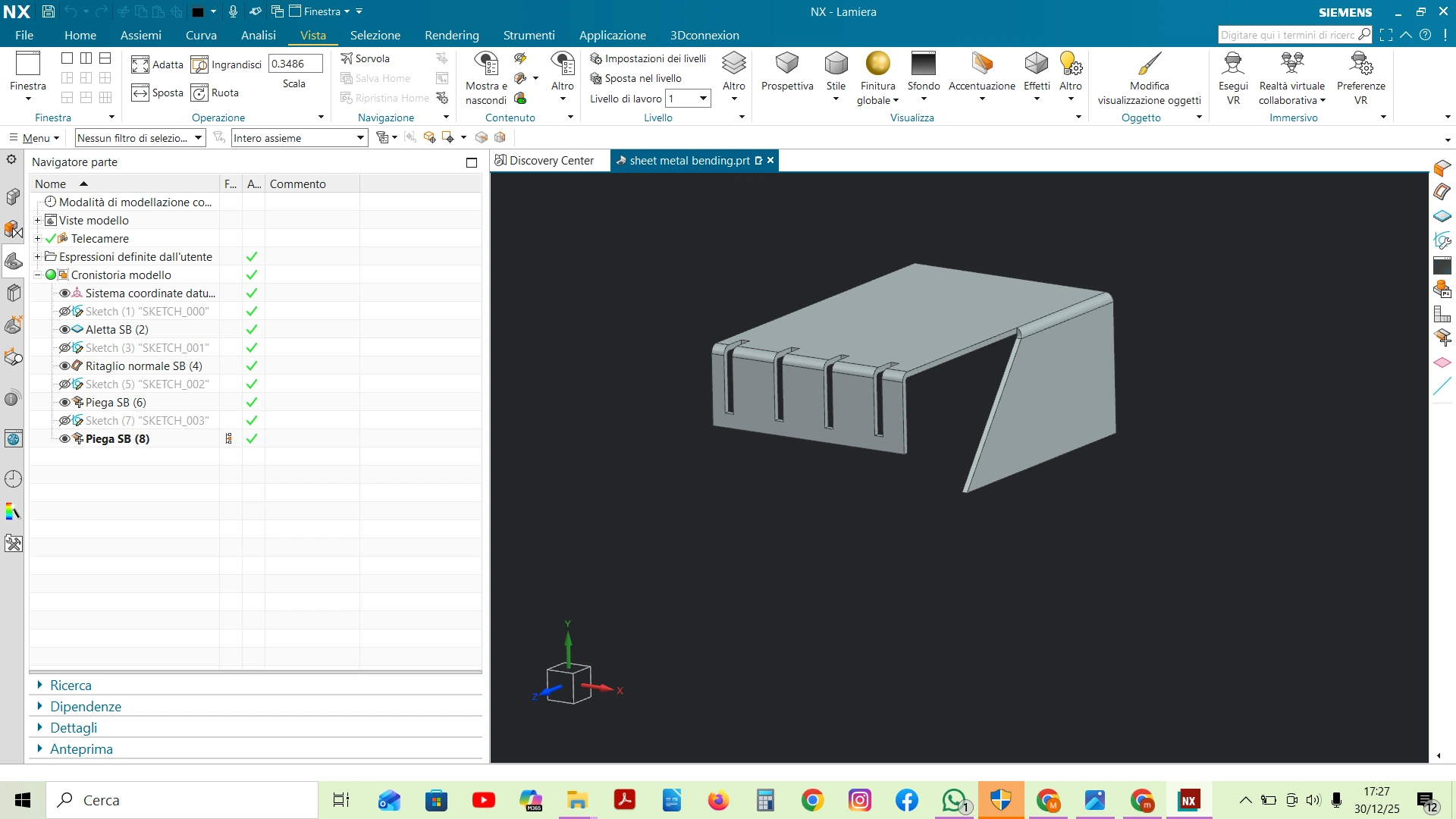Switch to the Rendering ribbon tab
Screen dimensions: 1456x819
pyautogui.click(x=451, y=36)
